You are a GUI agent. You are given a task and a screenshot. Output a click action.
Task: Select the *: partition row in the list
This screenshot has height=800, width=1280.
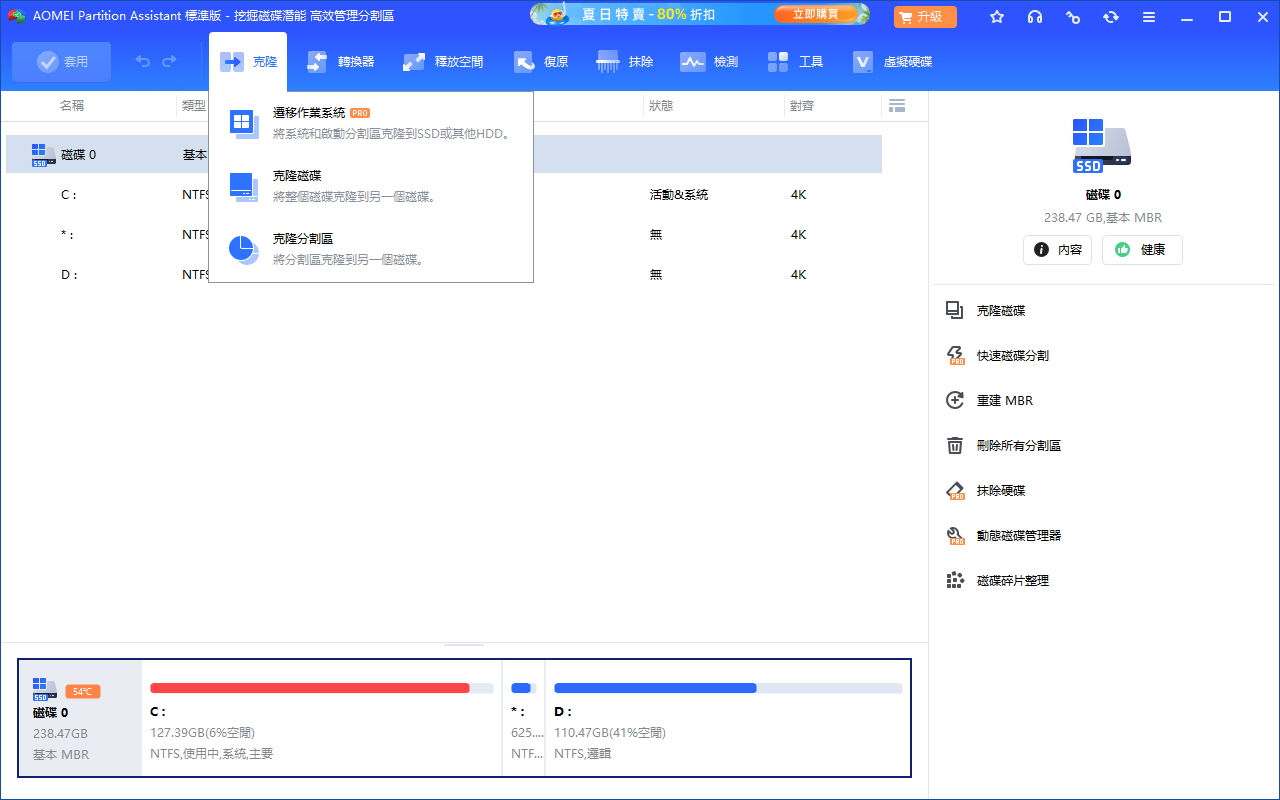[x=444, y=235]
